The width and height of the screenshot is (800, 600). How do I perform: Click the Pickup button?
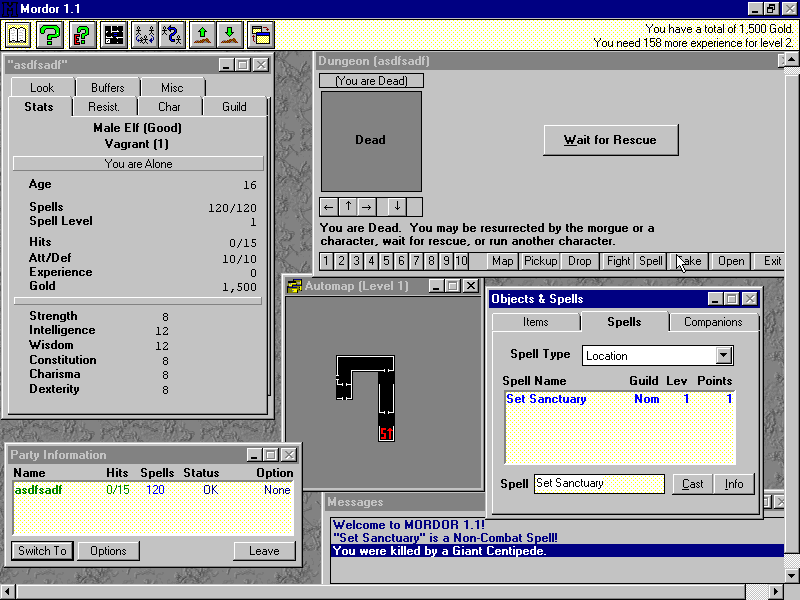pos(540,261)
